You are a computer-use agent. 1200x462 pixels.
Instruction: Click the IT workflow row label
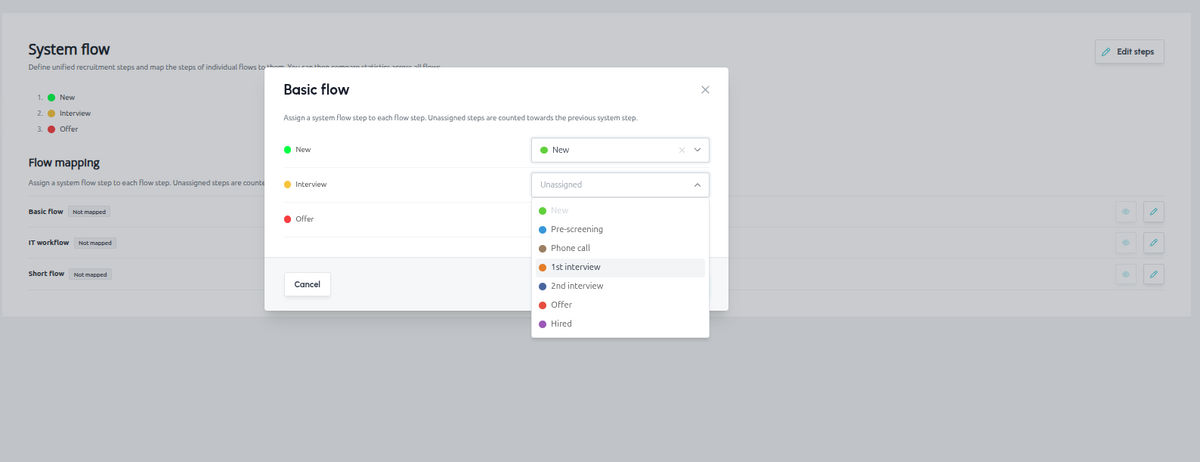[48, 243]
